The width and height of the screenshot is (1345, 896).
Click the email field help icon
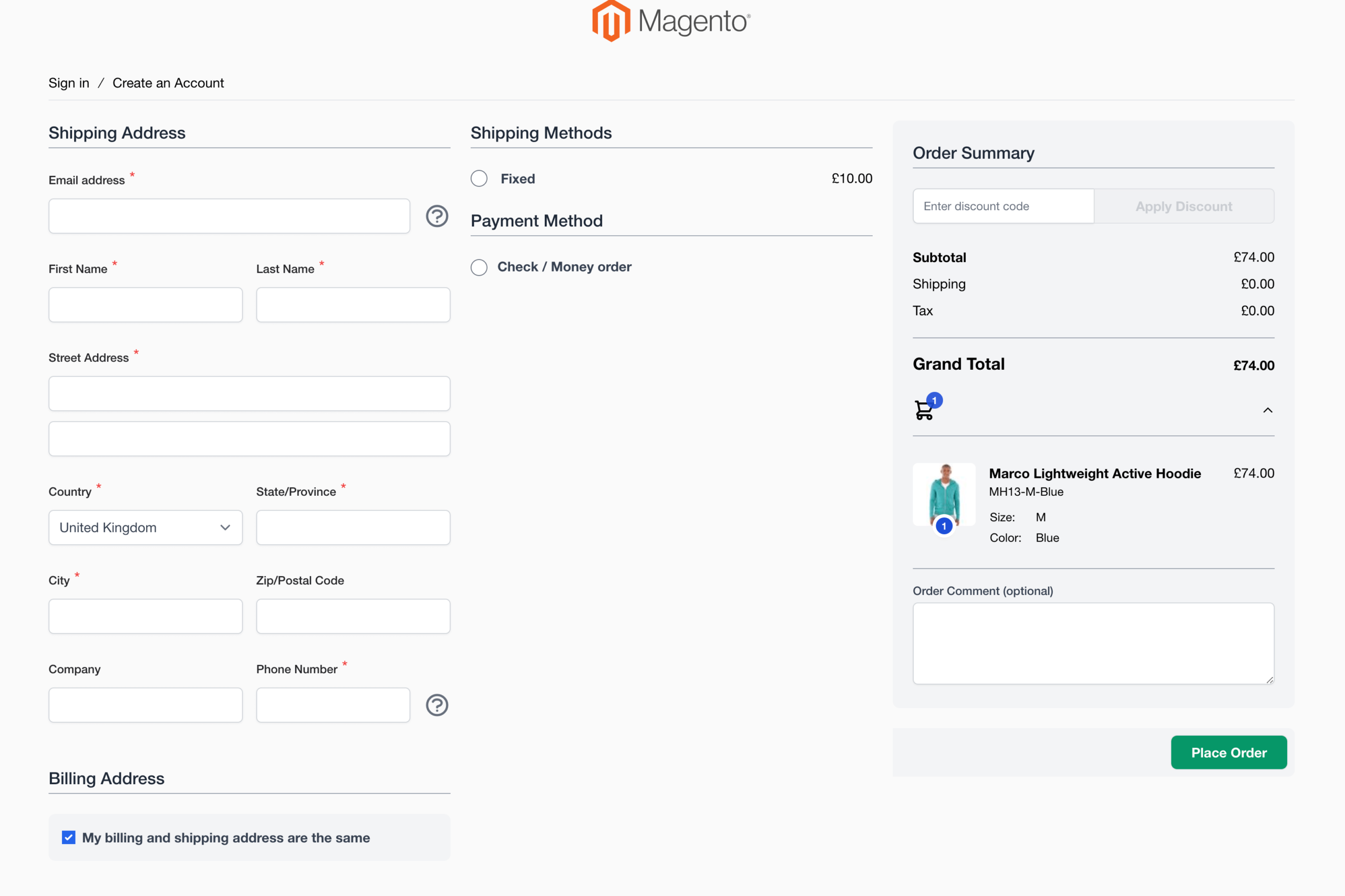click(437, 216)
